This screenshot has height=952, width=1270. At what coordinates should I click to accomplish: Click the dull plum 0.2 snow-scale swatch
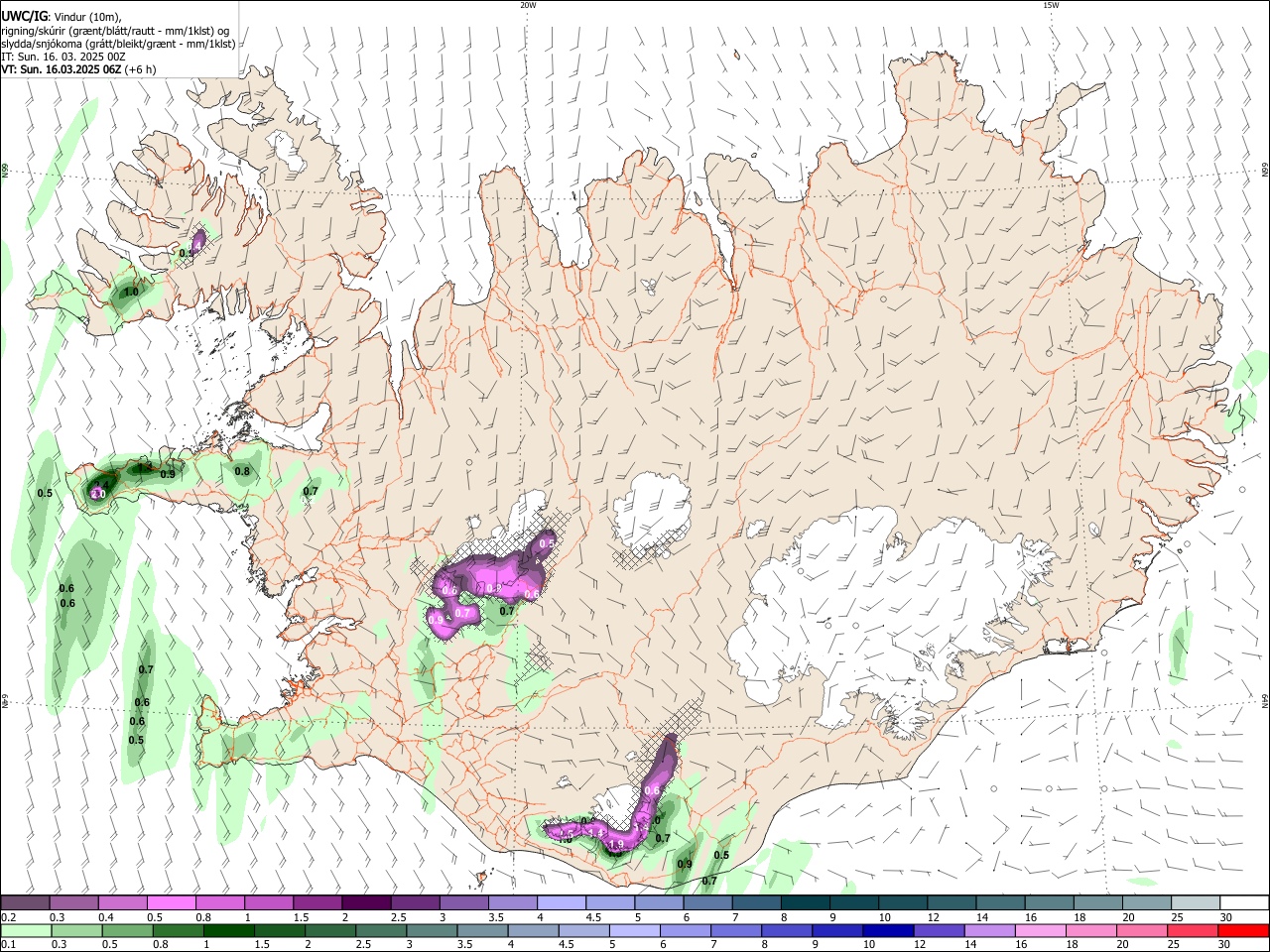(25, 902)
